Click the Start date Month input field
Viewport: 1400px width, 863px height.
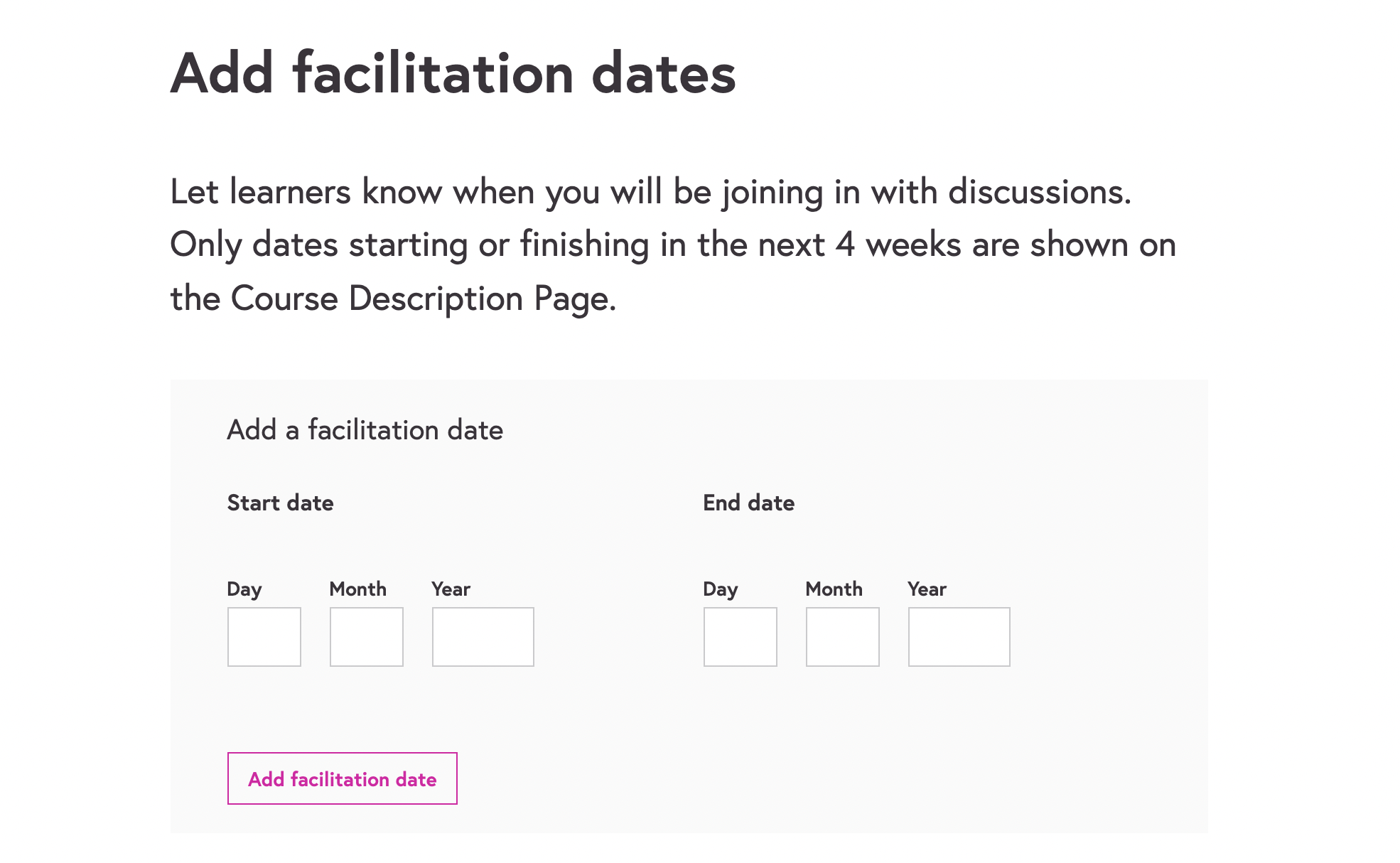(x=366, y=636)
